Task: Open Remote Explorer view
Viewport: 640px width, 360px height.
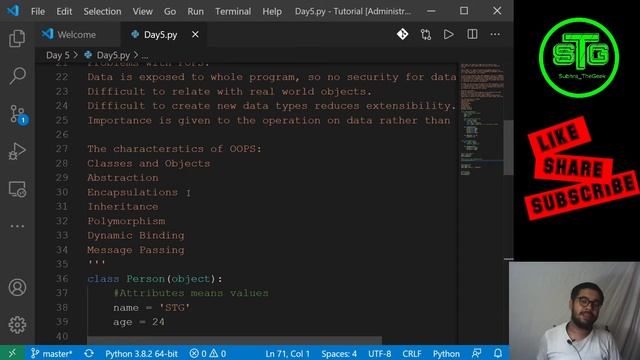Action: [17, 189]
